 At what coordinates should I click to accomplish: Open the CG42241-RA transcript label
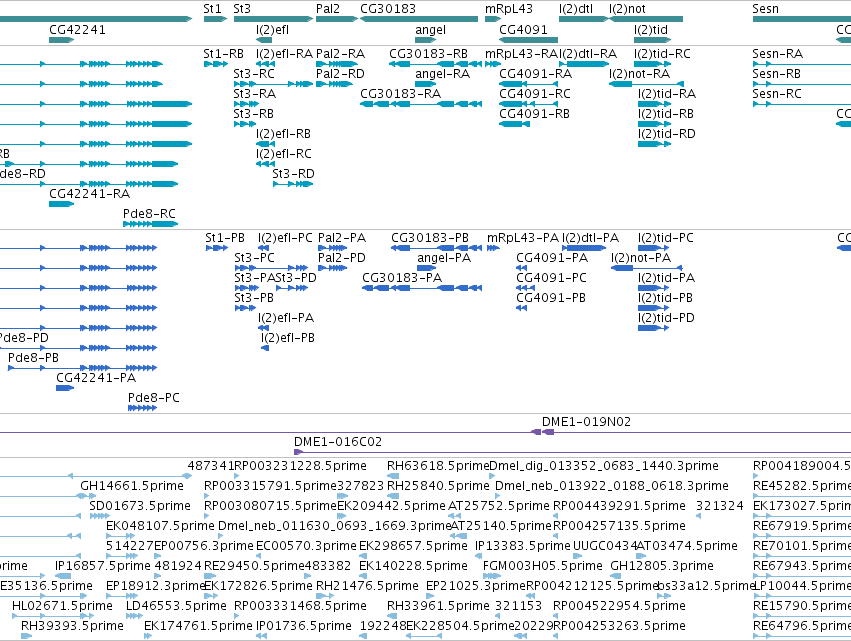click(90, 194)
